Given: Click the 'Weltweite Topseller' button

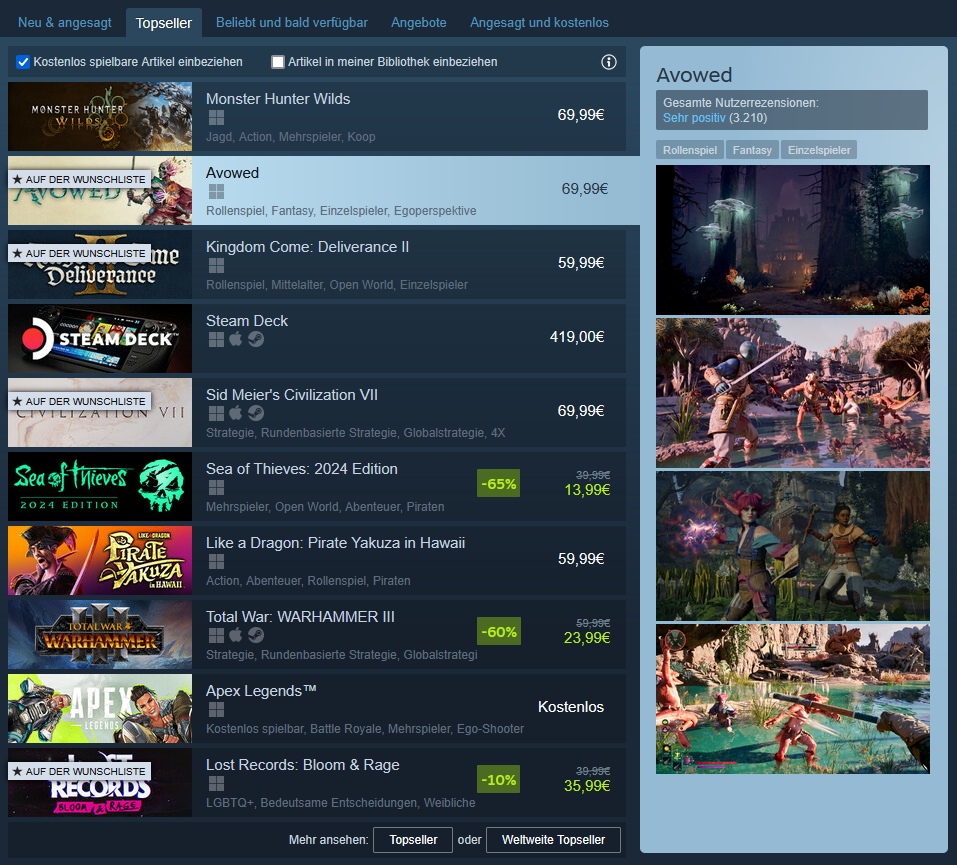Looking at the screenshot, I should [553, 839].
